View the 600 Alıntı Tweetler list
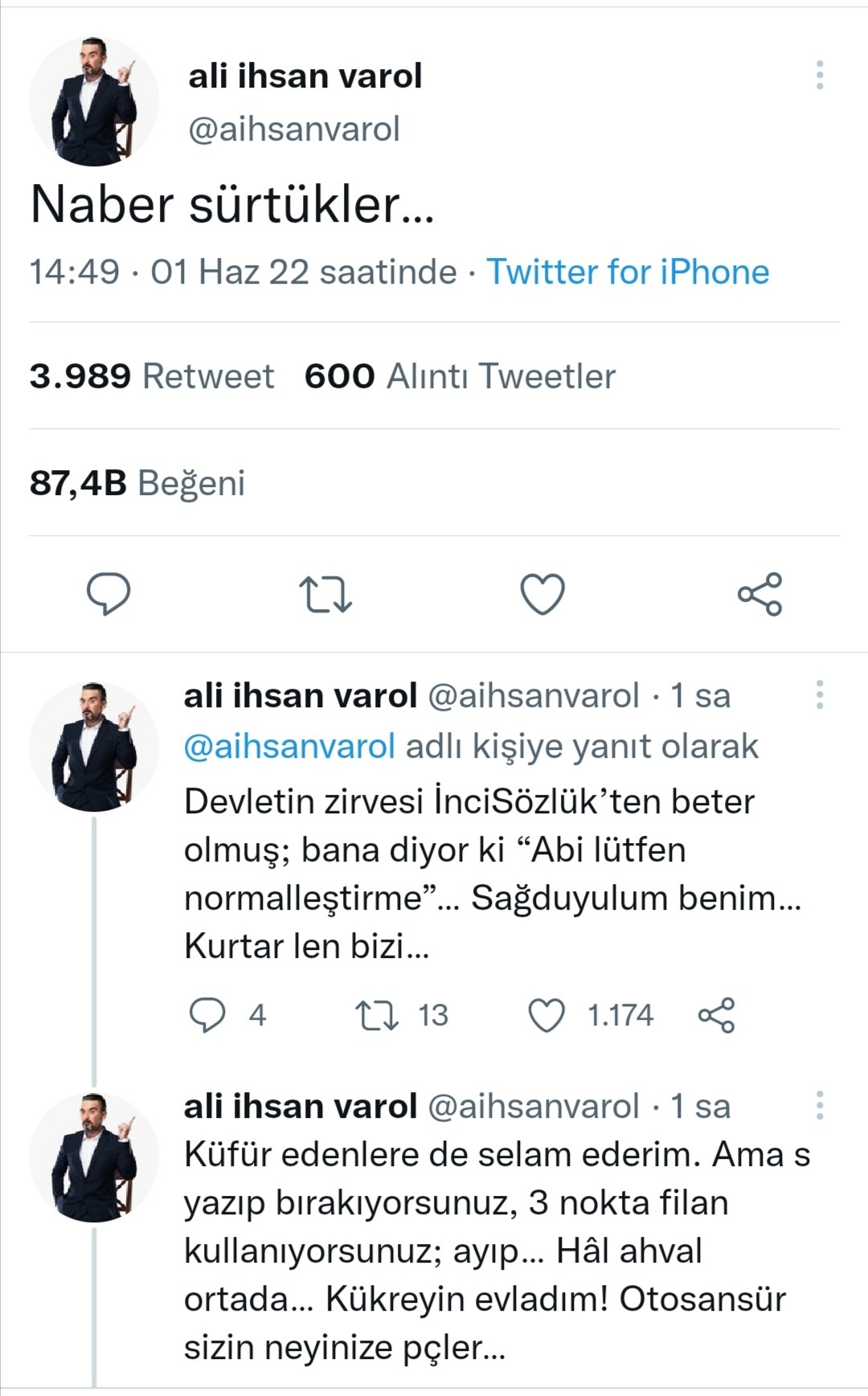 460,376
